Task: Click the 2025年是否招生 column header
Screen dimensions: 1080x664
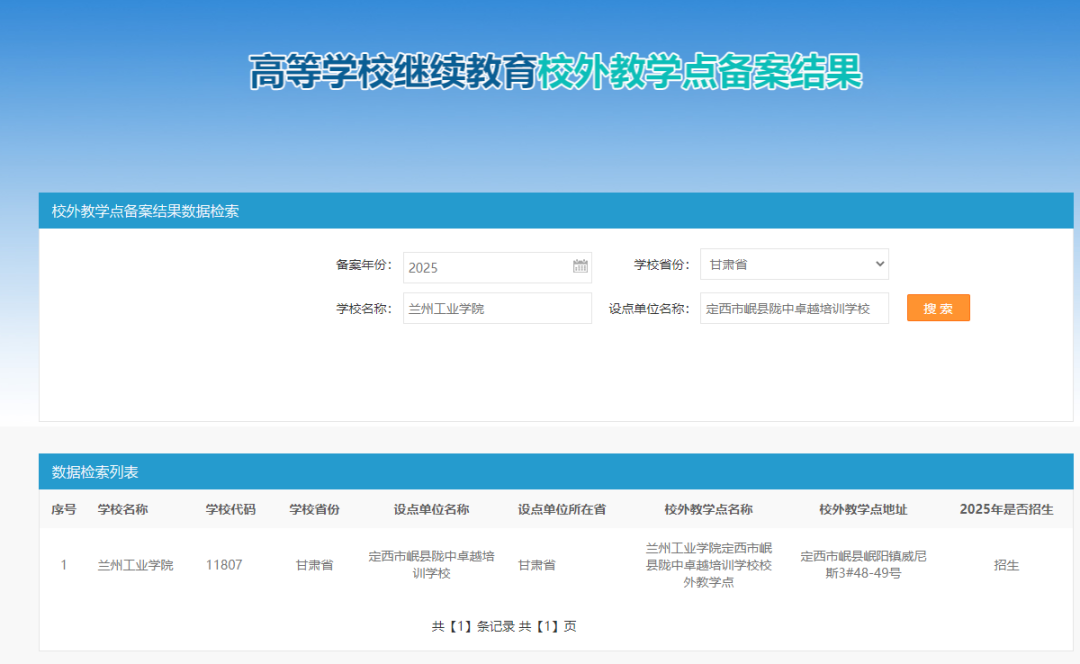Action: 1006,509
